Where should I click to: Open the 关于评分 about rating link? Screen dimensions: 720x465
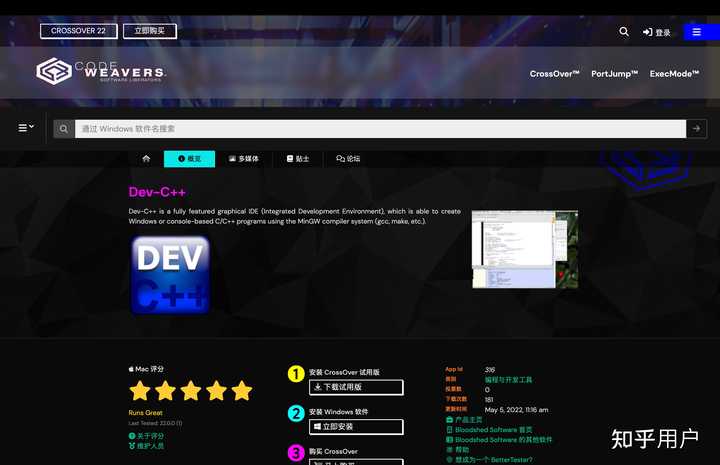click(146, 436)
